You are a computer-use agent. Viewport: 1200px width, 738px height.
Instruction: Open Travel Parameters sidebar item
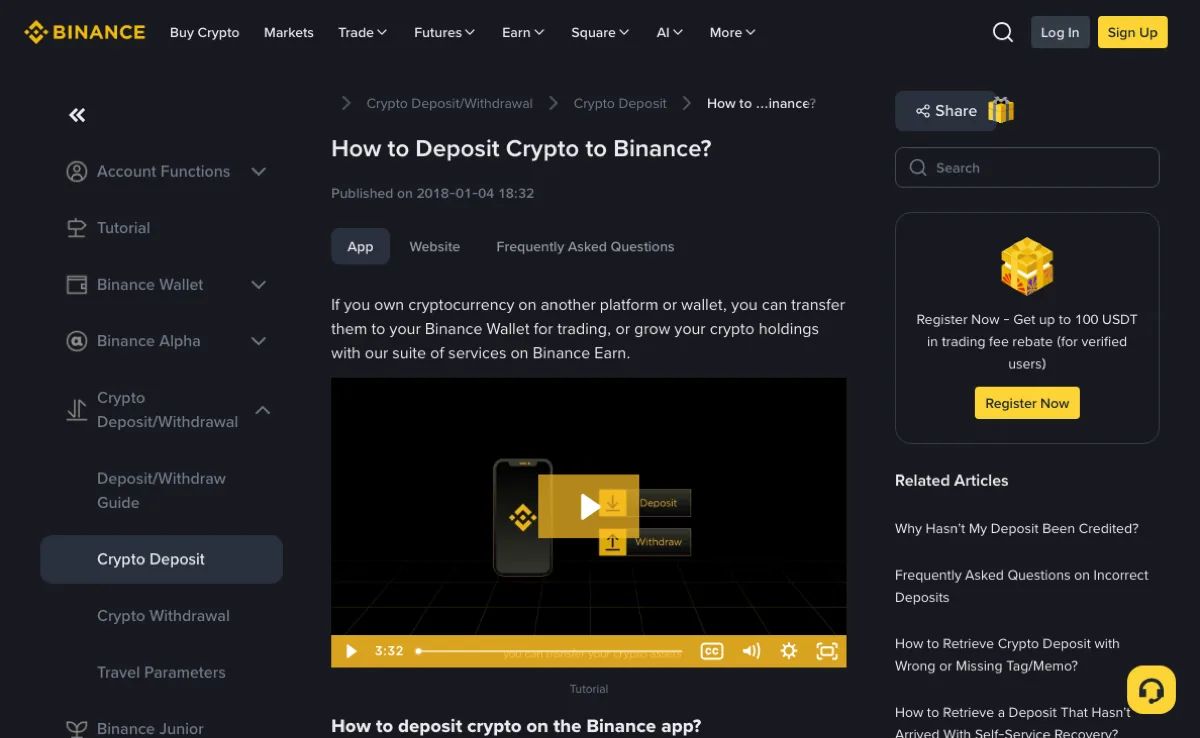(161, 672)
